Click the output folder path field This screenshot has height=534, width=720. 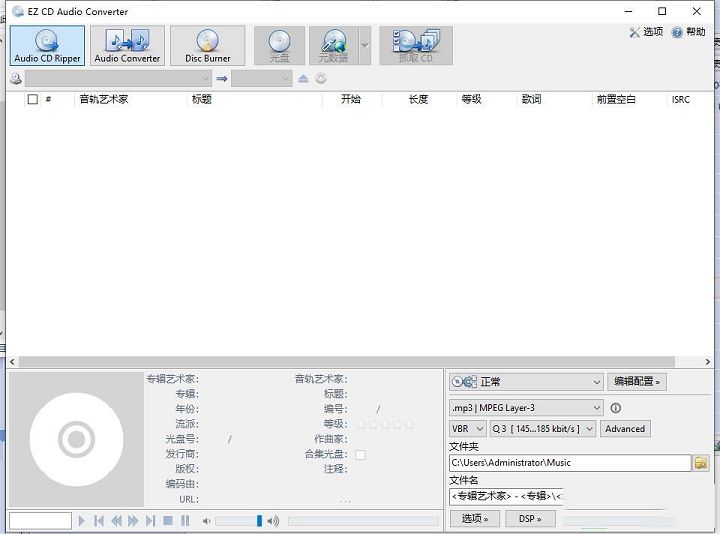[x=570, y=463]
